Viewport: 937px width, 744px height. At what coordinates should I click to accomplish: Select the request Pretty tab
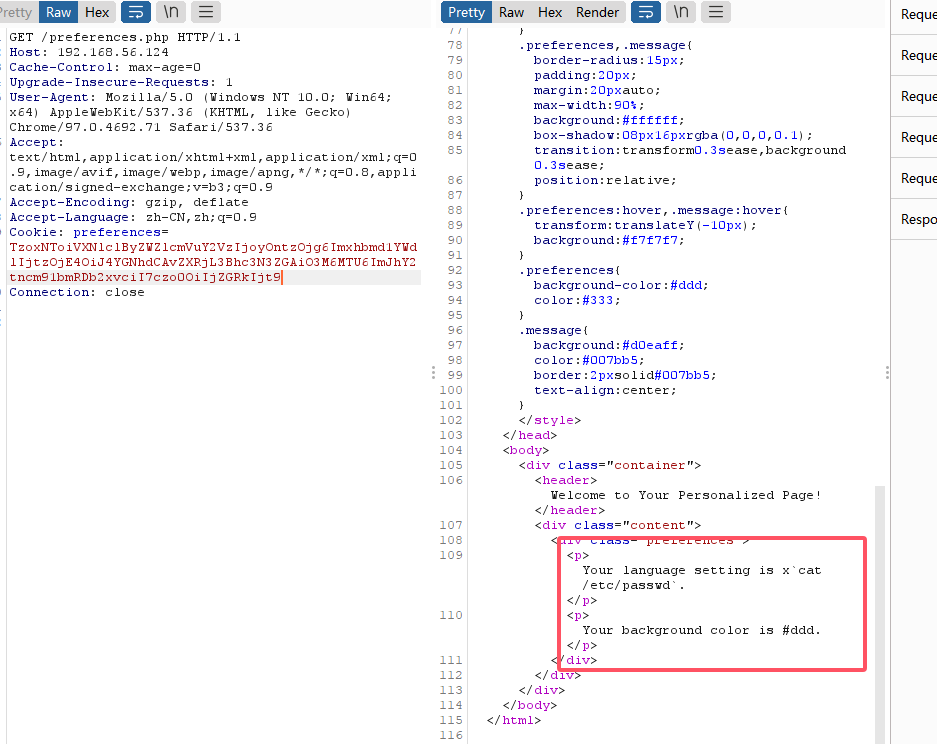pyautogui.click(x=16, y=12)
